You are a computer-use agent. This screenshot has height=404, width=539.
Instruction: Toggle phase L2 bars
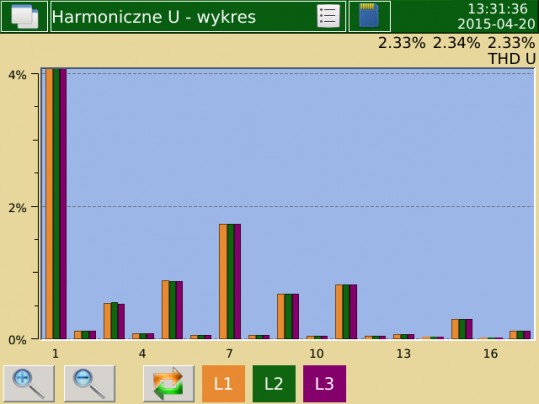point(274,384)
